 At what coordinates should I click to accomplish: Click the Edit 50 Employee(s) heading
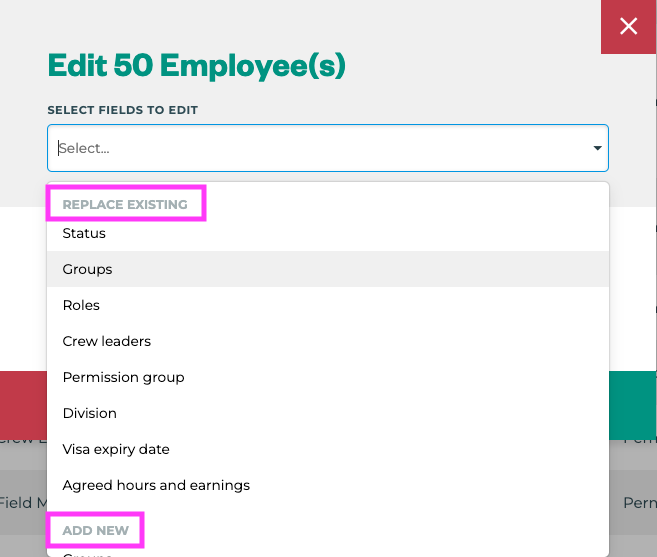coord(196,66)
